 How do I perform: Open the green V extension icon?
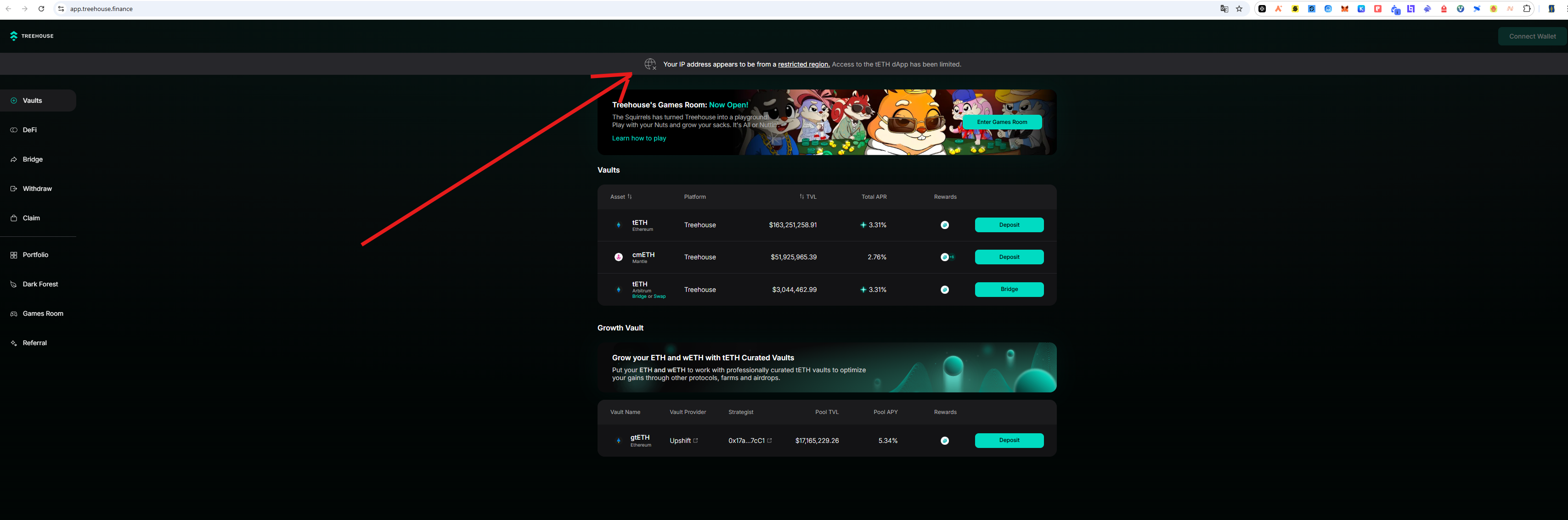click(1461, 9)
